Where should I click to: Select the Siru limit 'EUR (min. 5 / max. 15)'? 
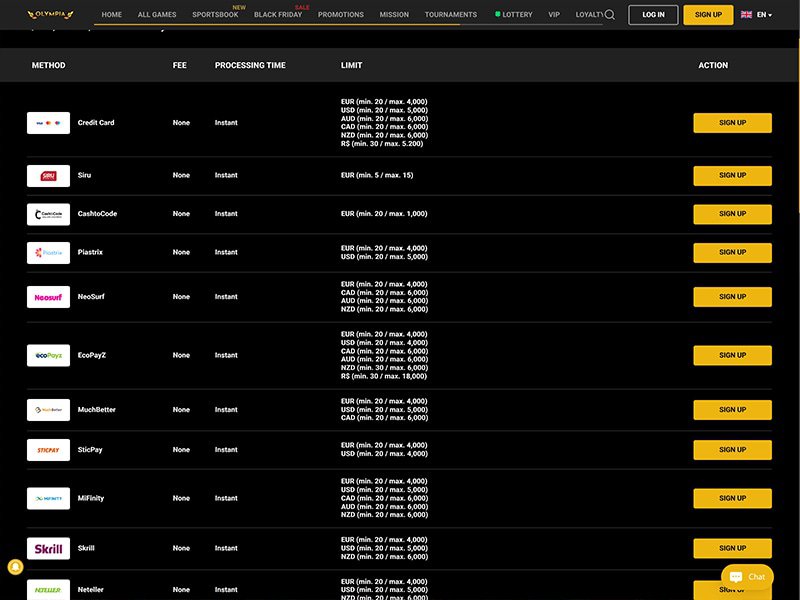tap(377, 176)
